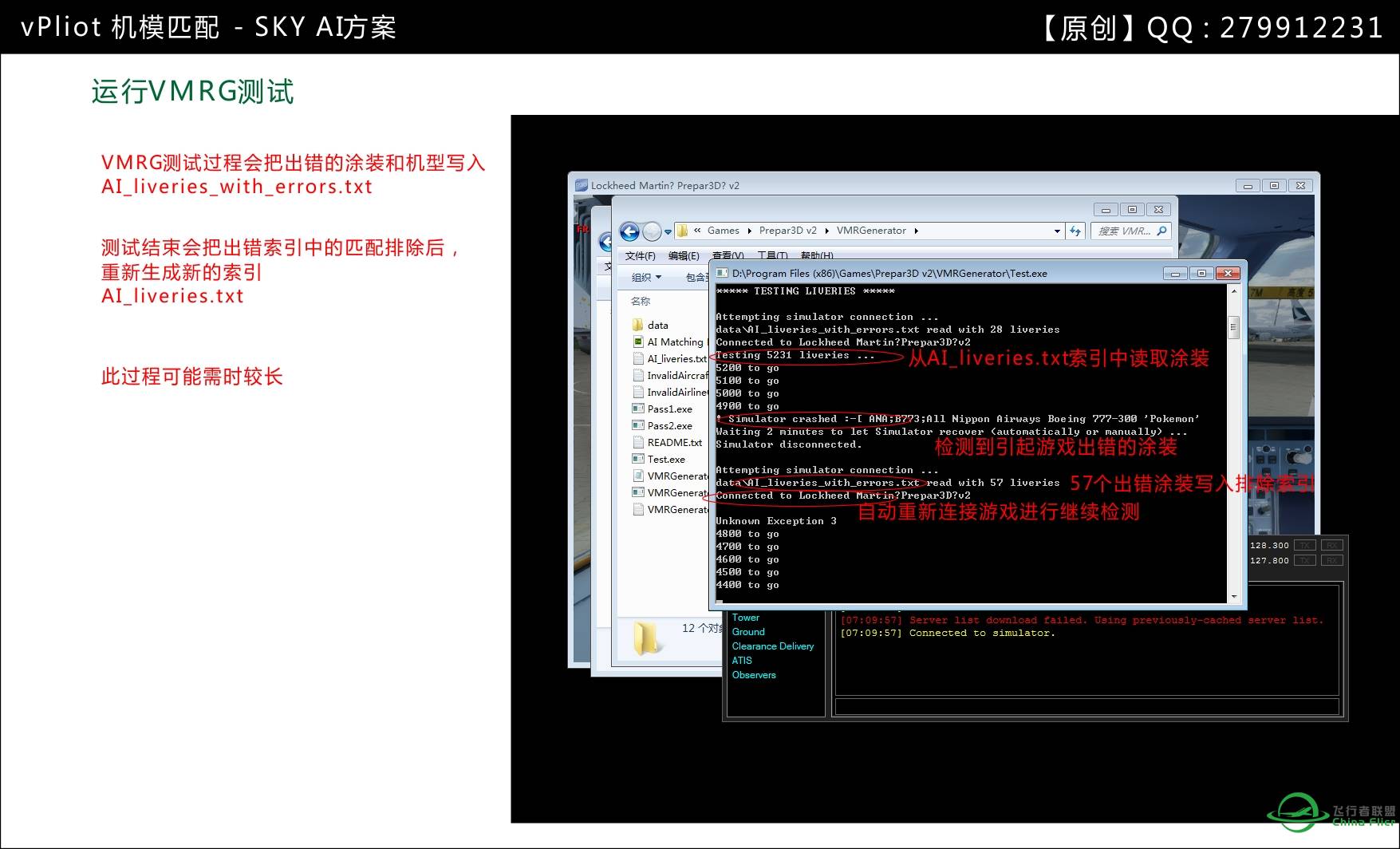Viewport: 1400px width, 849px height.
Task: Select Observers in the vPilot controller list
Action: 754,675
